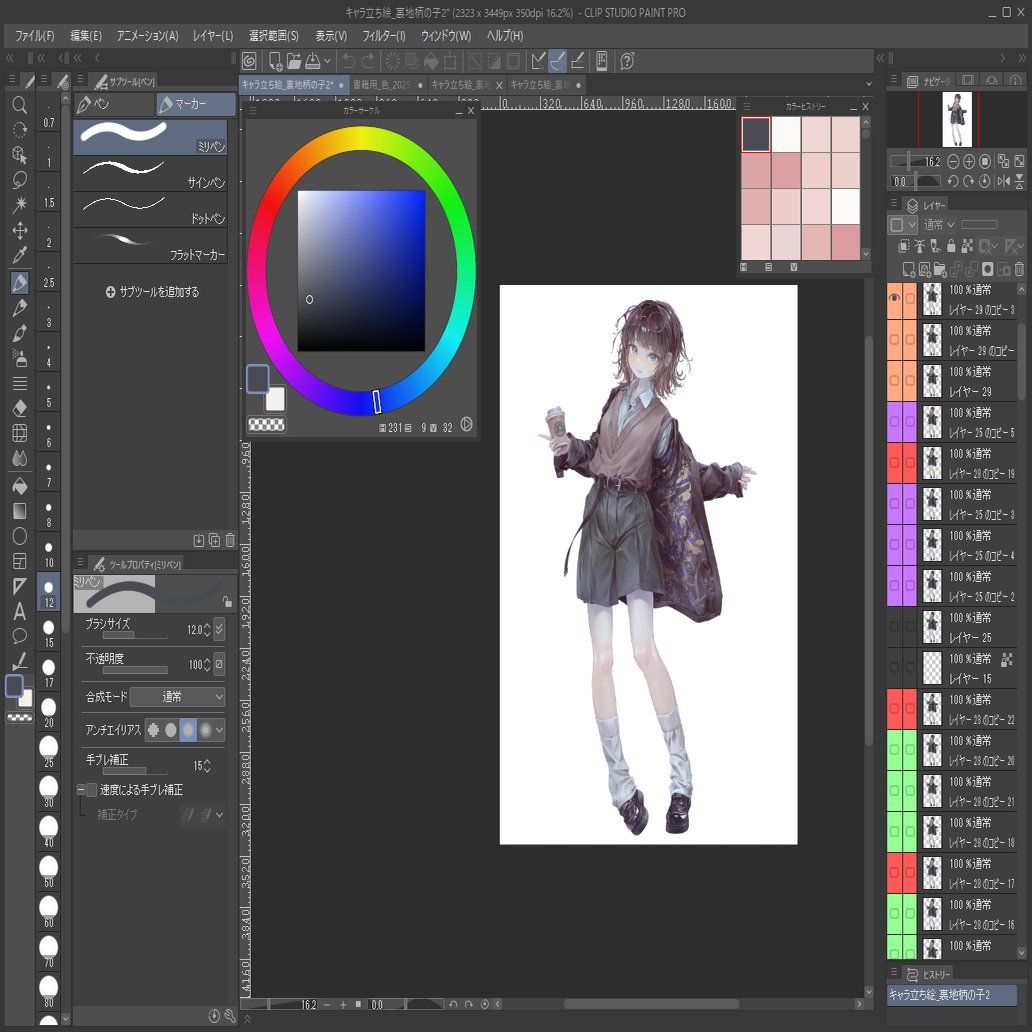Toggle Set as reference layer lighthouse icon
Screen dimensions: 1032x1032
(x=919, y=246)
